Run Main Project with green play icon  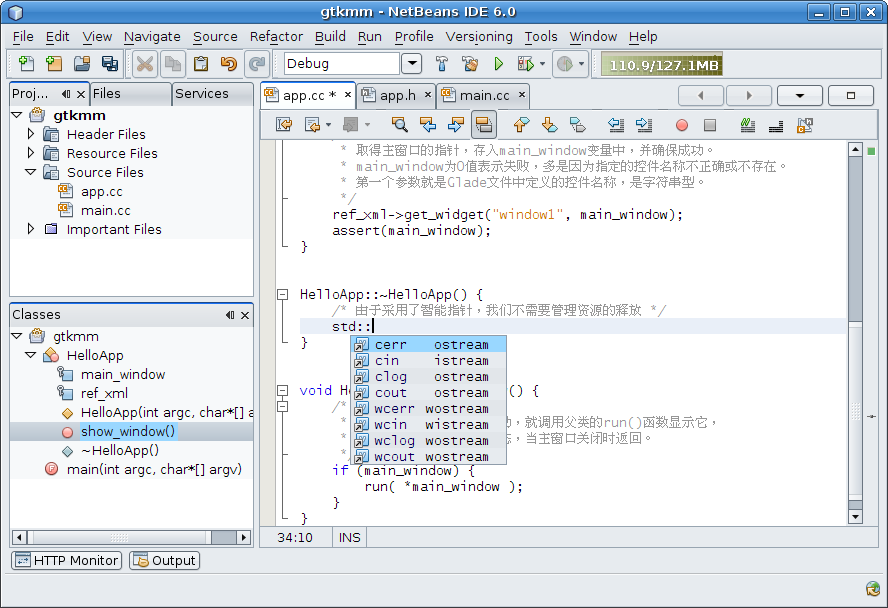[x=498, y=63]
